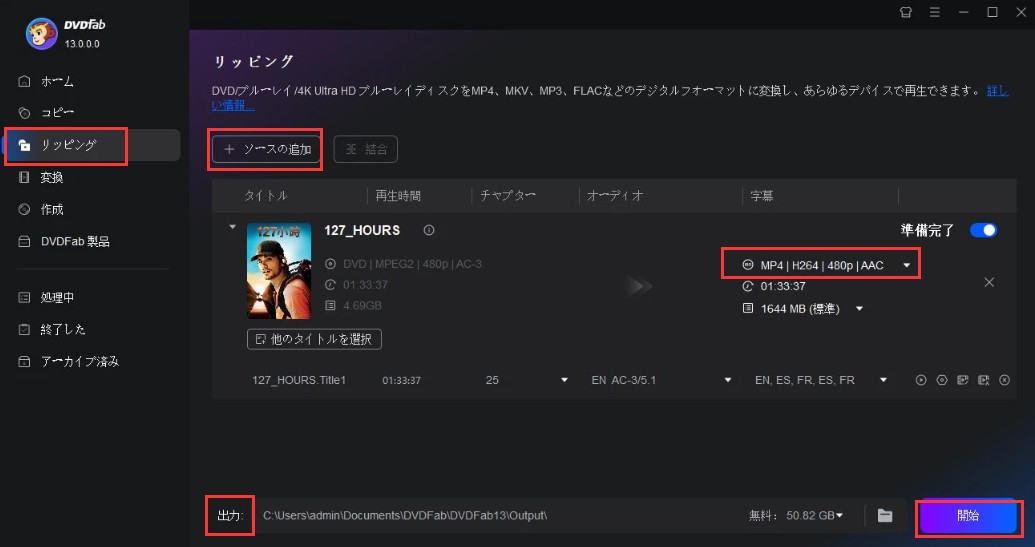The height and width of the screenshot is (547, 1035).
Task: Click the 127_HOURS title name
Action: tap(362, 230)
